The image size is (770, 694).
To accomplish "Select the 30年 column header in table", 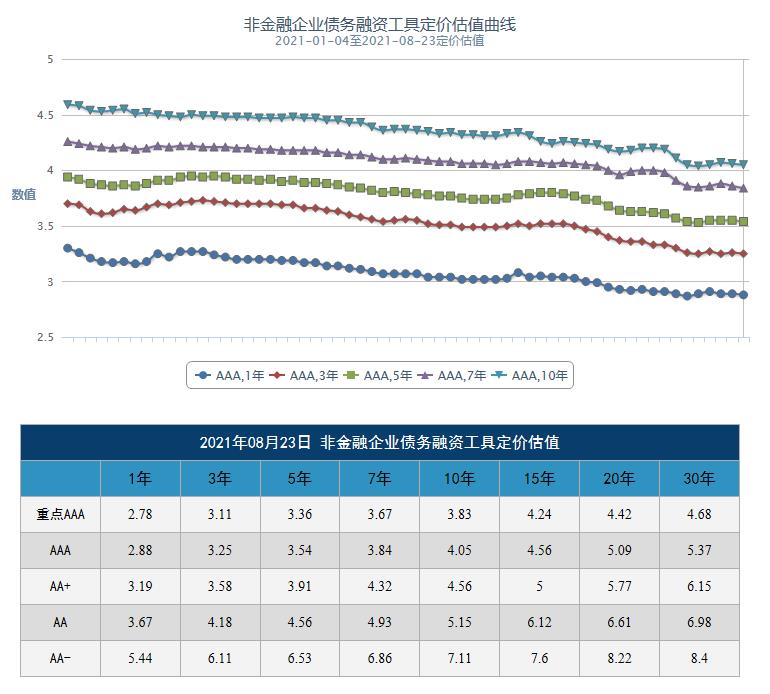I will click(699, 478).
